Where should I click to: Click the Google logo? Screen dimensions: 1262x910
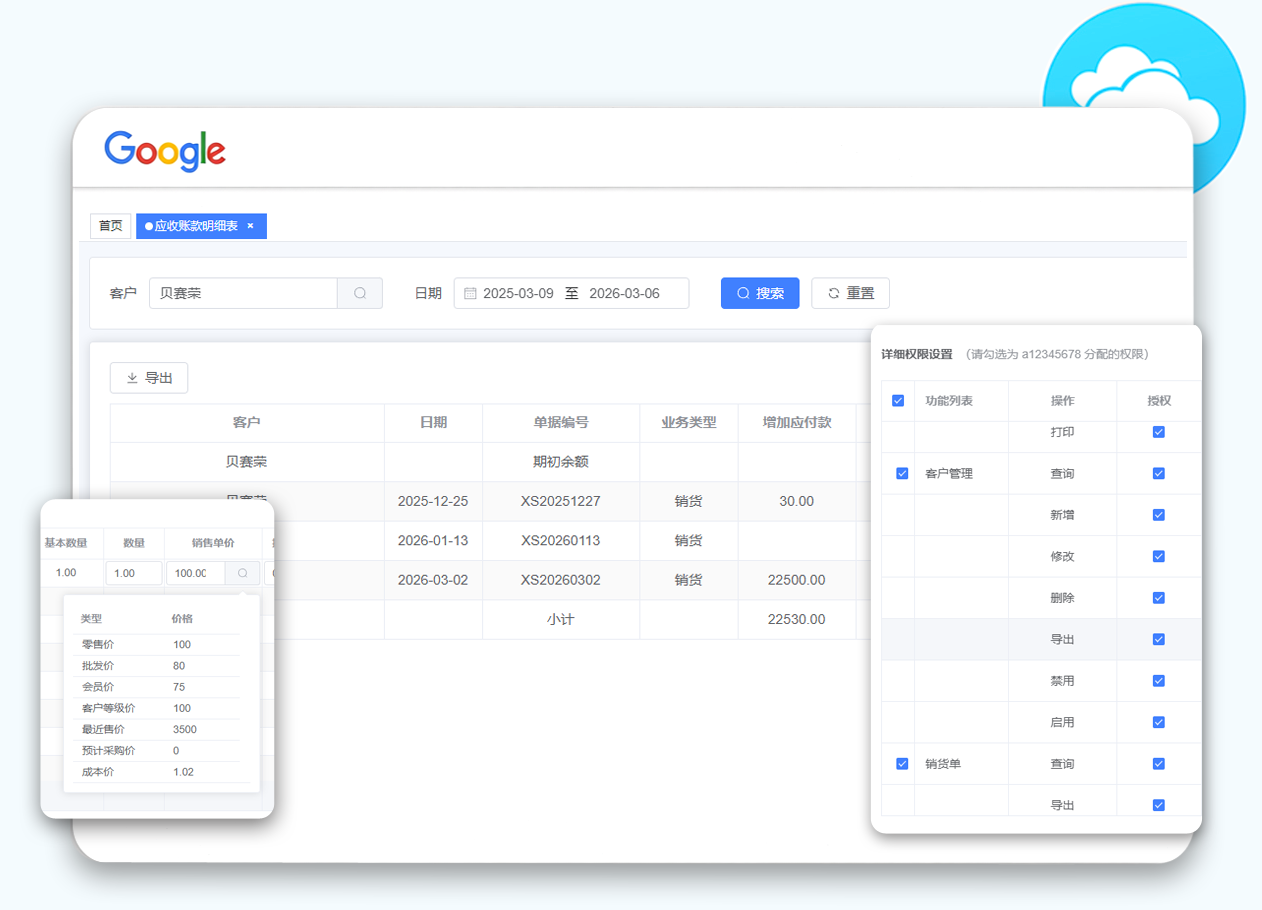click(165, 151)
